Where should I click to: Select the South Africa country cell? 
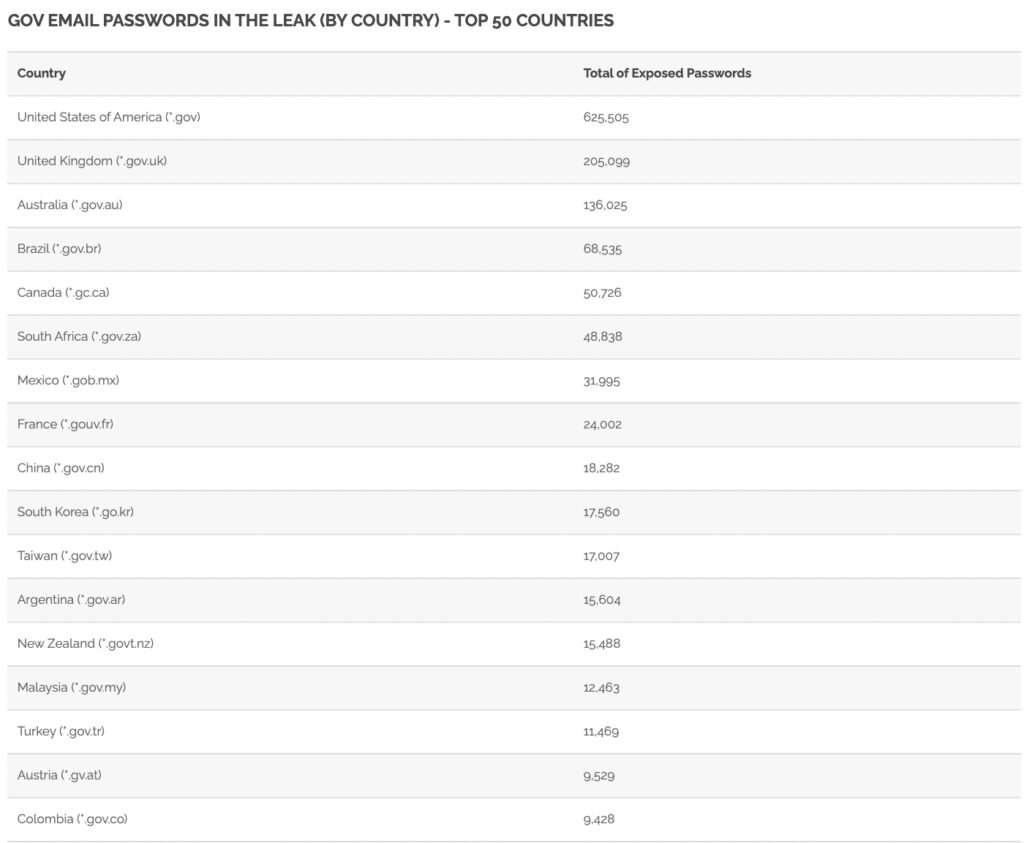point(79,336)
